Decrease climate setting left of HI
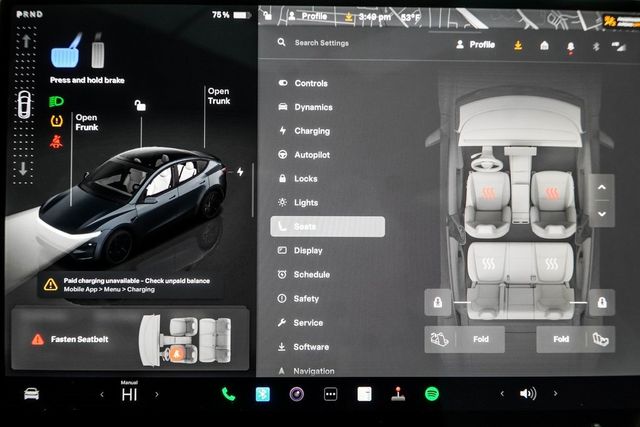 click(x=102, y=394)
